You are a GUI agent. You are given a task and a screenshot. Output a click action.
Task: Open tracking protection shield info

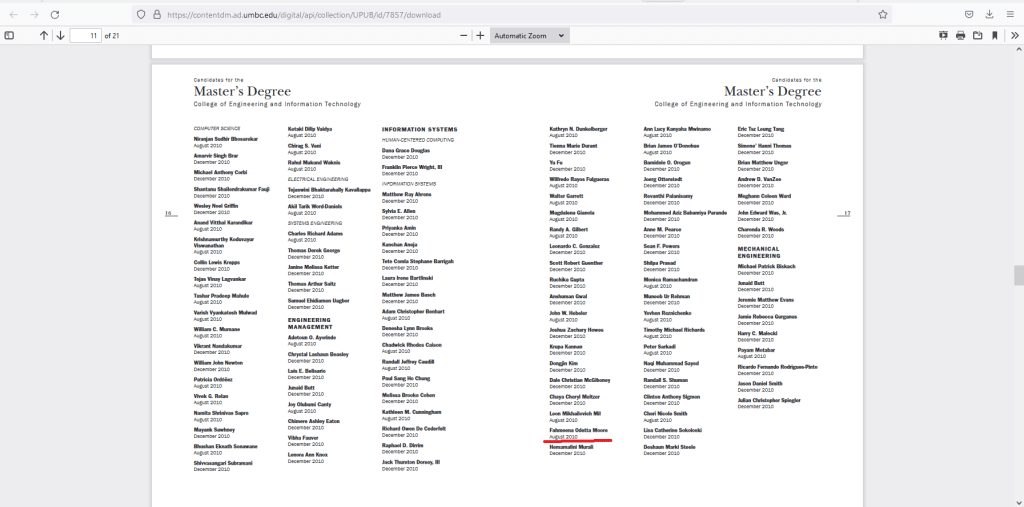141,14
